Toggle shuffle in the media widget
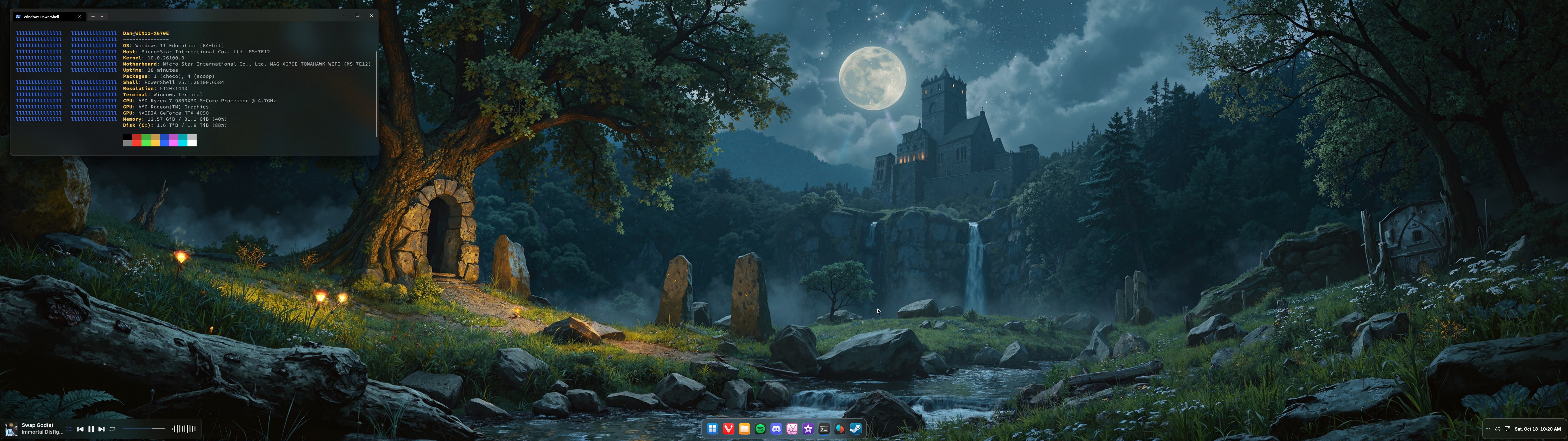The image size is (1568, 441). [70, 429]
